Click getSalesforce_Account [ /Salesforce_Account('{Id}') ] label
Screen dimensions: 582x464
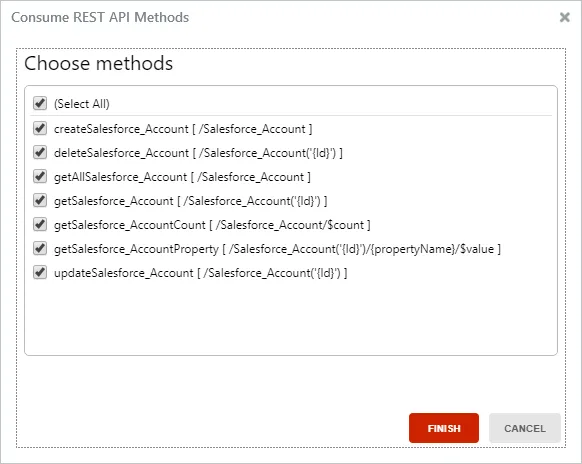tap(190, 201)
